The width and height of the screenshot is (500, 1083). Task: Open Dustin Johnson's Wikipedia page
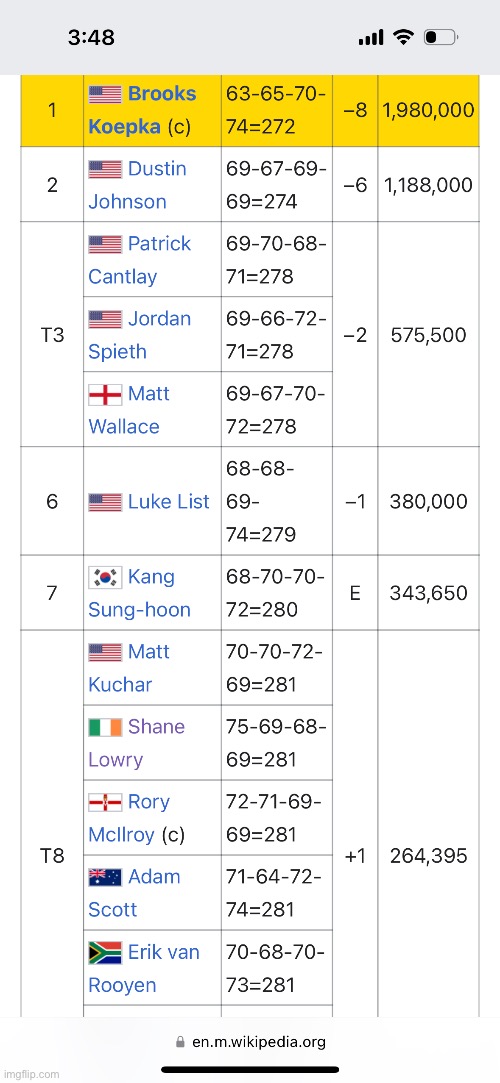pos(137,185)
